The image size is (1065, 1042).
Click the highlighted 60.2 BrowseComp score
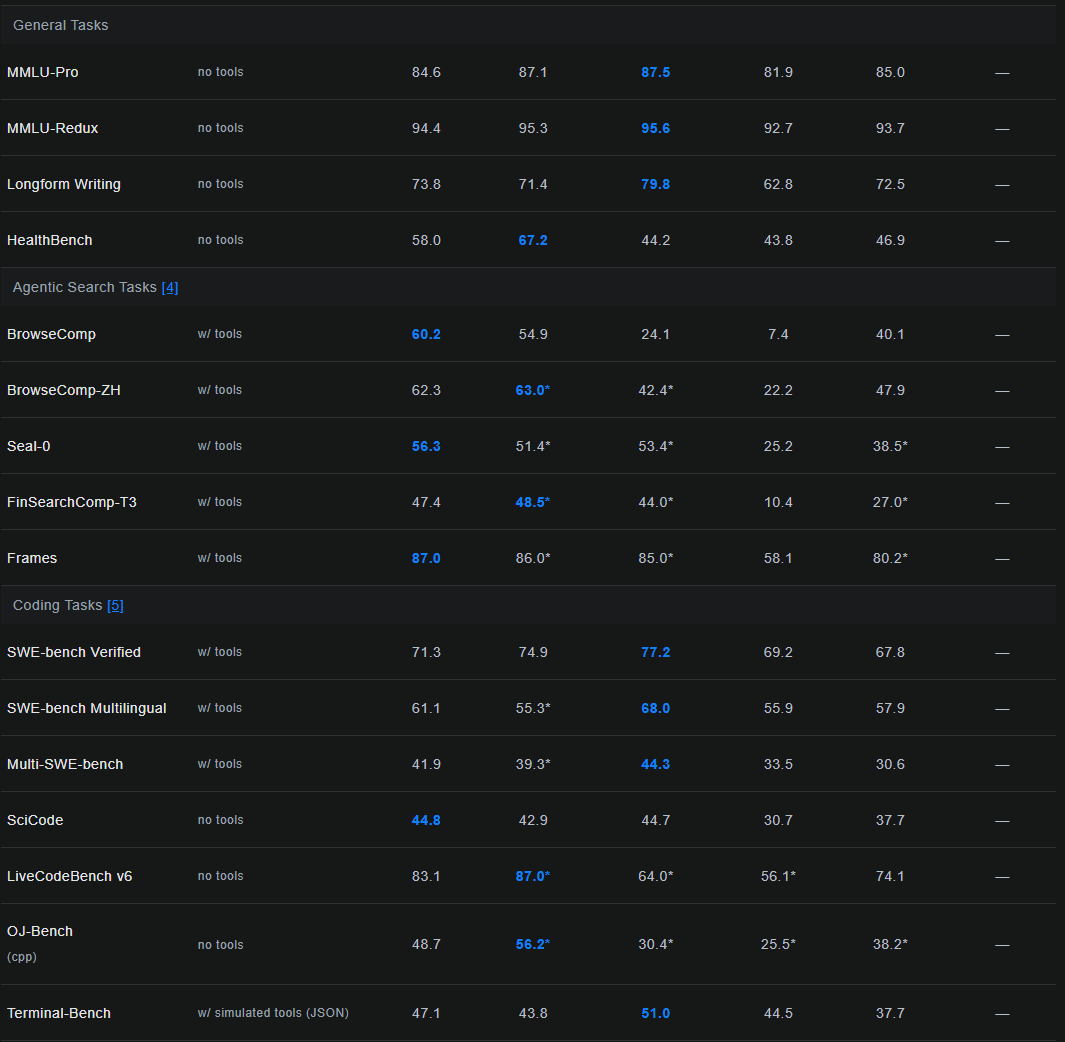tap(426, 334)
